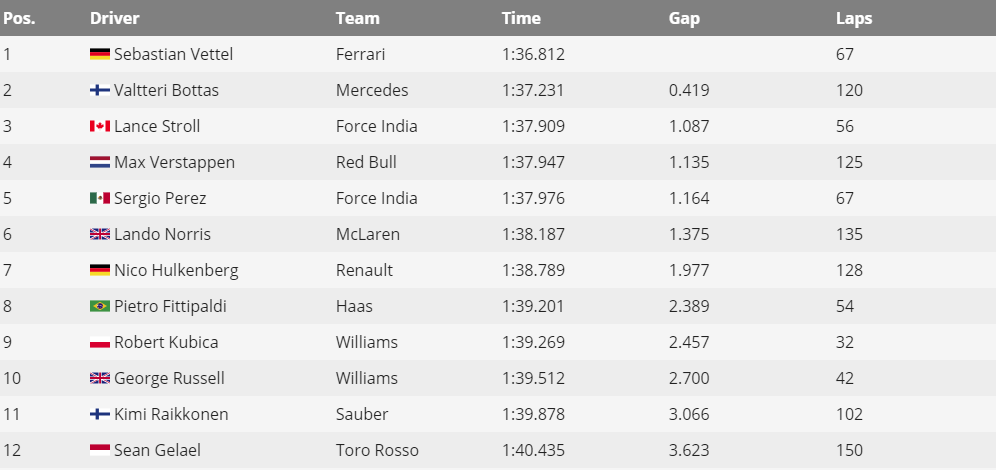This screenshot has width=996, height=470.
Task: Click the Brazilian flag by Pietro Fittipaldi
Action: (100, 306)
